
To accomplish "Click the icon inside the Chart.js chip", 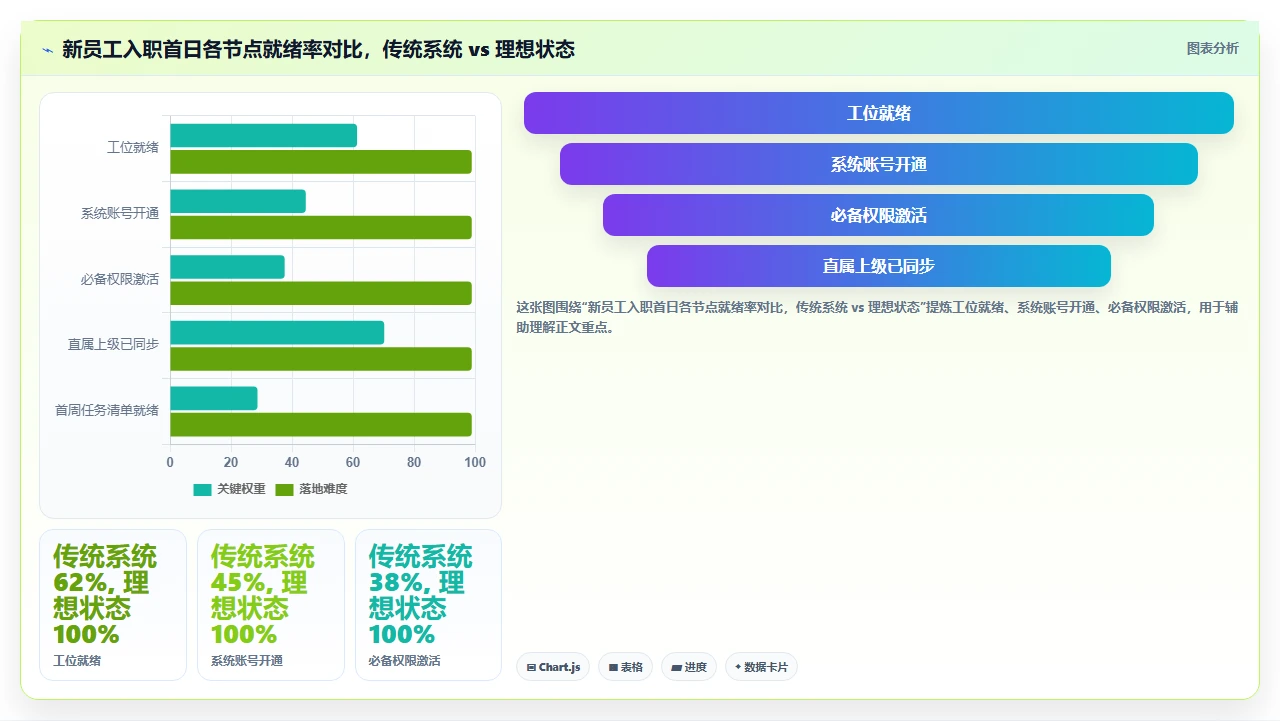I will pos(531,667).
